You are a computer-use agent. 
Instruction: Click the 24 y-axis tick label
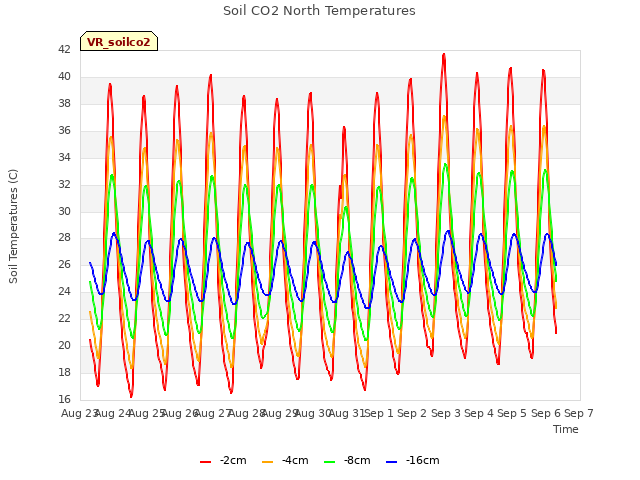coord(64,291)
